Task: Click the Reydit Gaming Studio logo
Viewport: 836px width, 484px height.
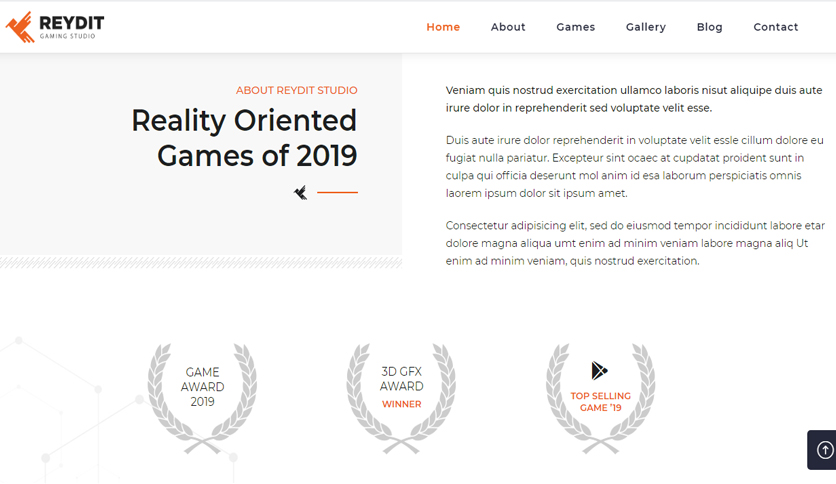Action: [55, 27]
